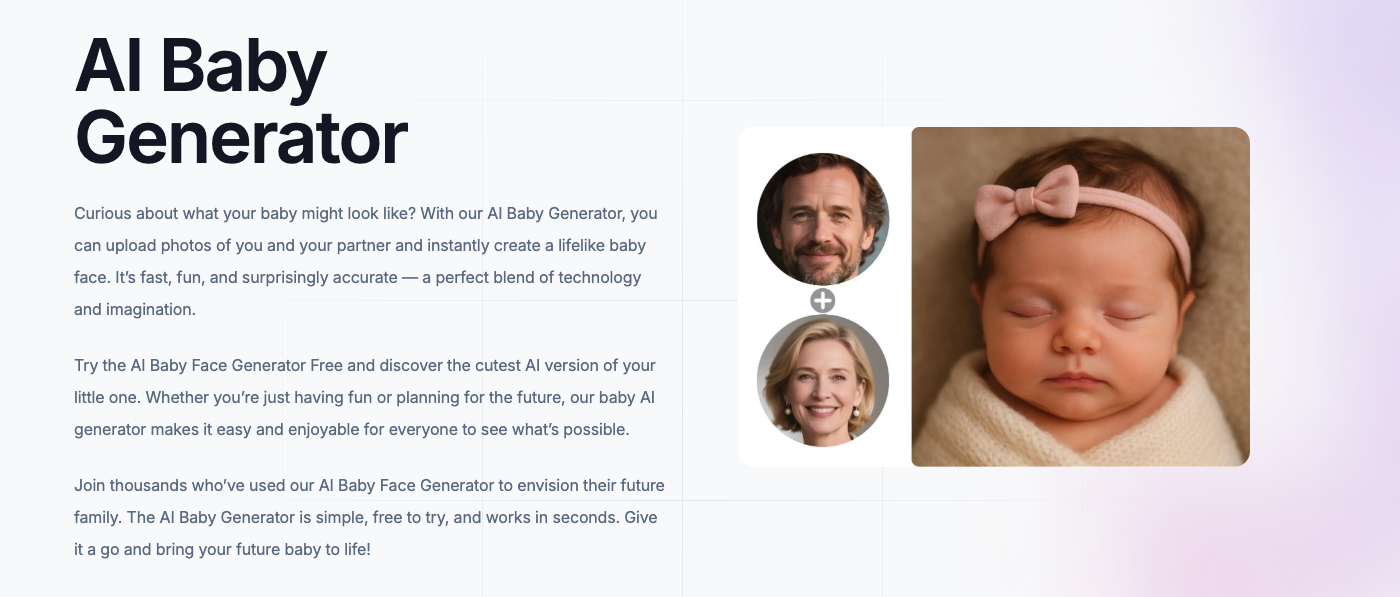The image size is (1400, 597).
Task: Click the paragraph starting 'Join thousands who've'
Action: coord(369,517)
